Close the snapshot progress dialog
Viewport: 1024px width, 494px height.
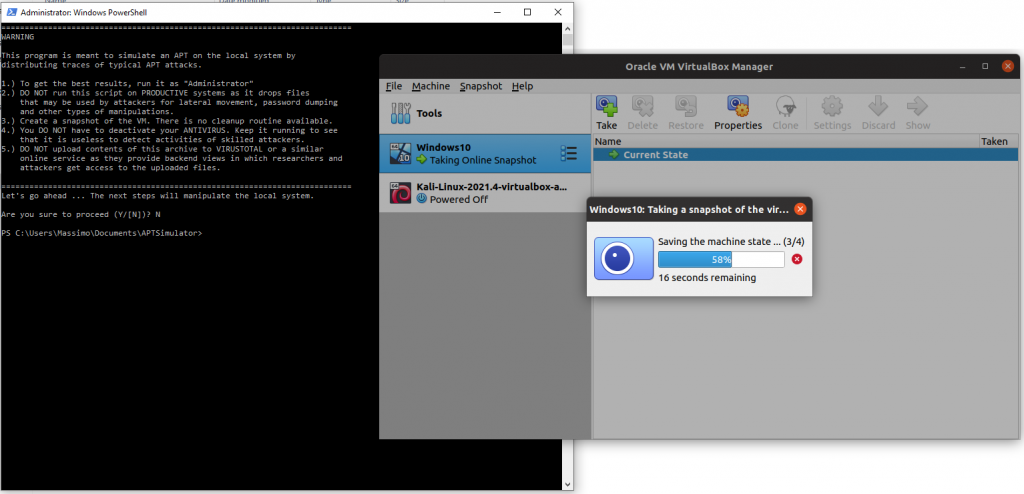[x=801, y=210]
